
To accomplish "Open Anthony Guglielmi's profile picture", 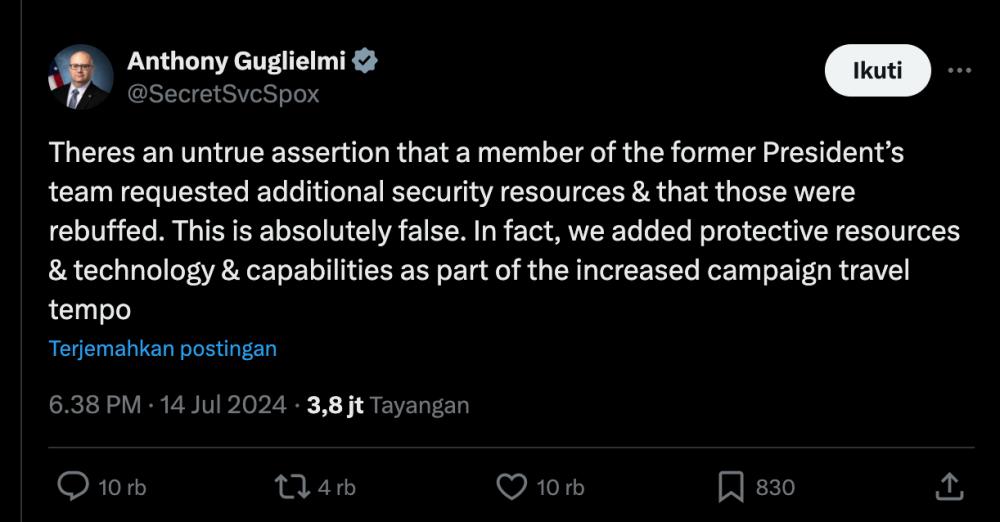I will click(80, 77).
